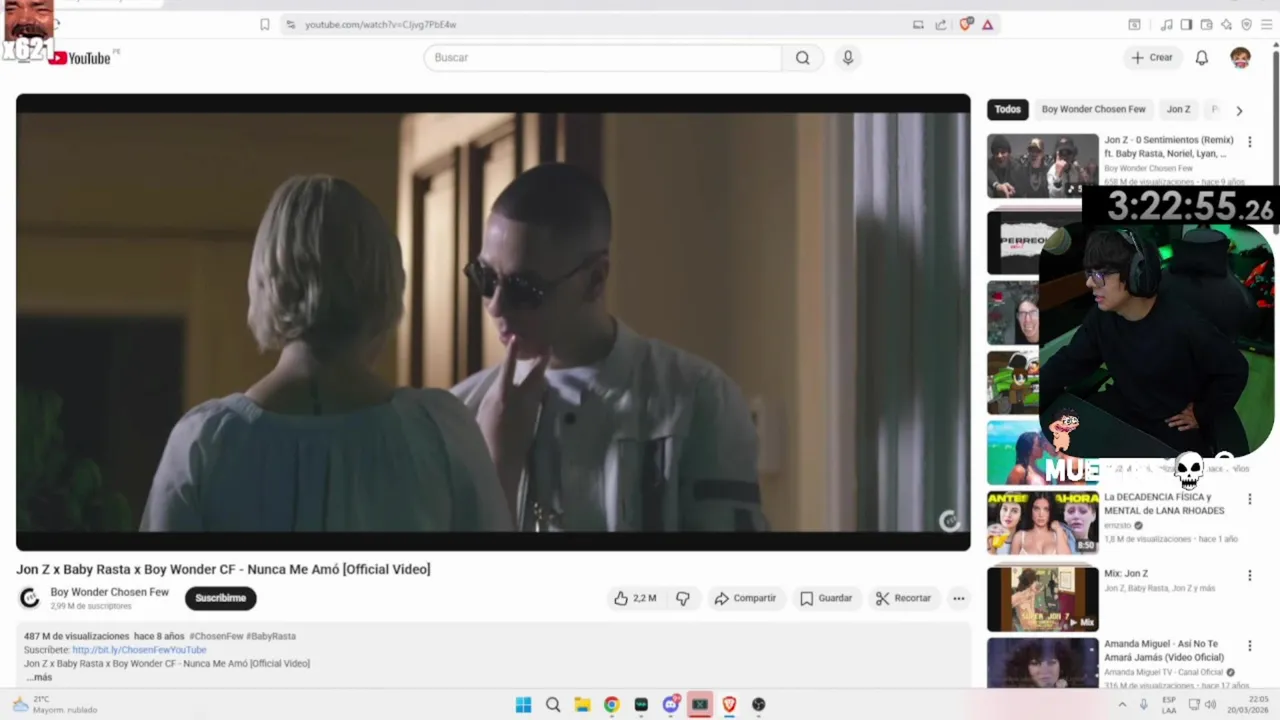
Task: Click the search magnifier button
Action: click(802, 58)
